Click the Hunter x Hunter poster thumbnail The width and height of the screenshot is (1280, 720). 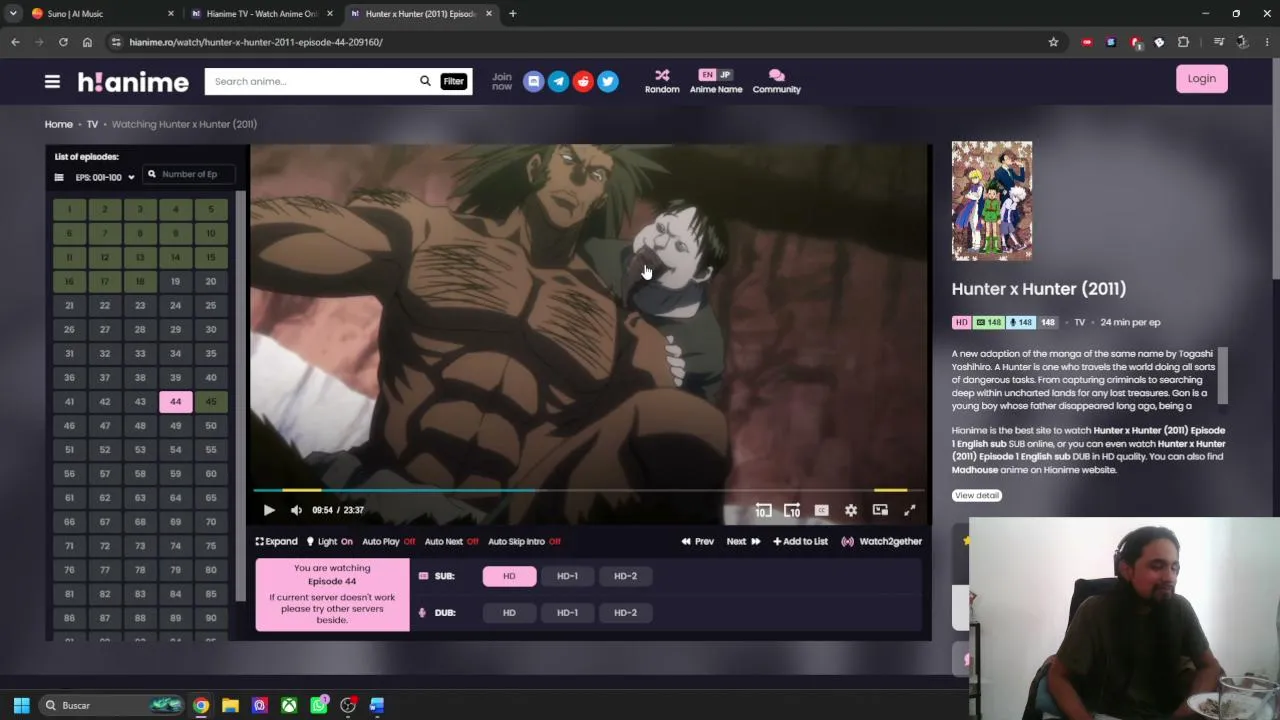point(992,201)
